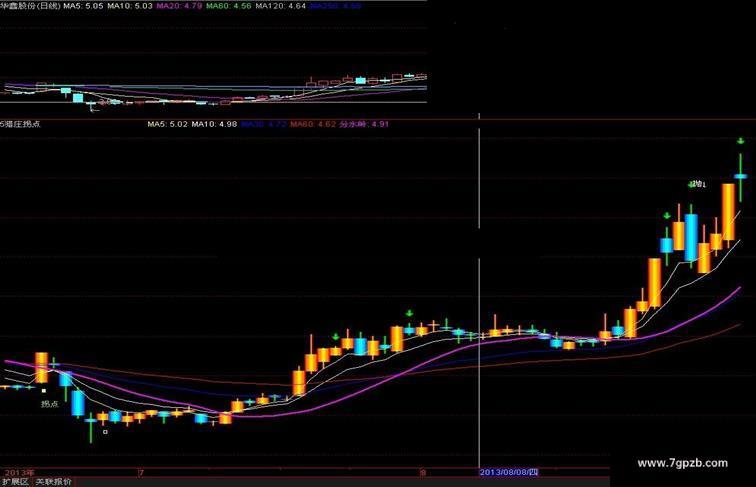Open the 关联报价 tab
756x487 pixels.
coord(54,482)
